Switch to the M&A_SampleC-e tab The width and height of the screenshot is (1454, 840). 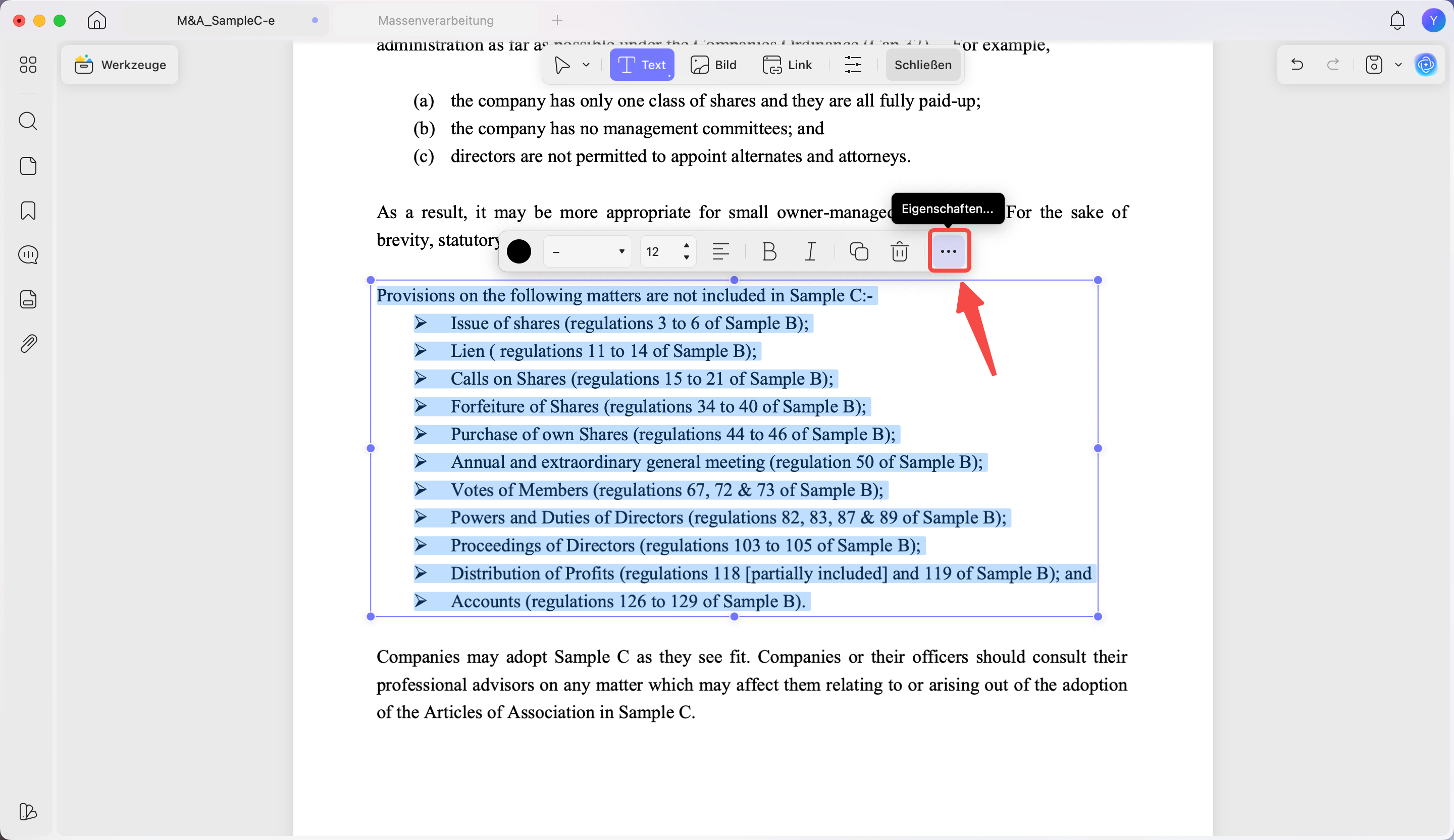(226, 21)
